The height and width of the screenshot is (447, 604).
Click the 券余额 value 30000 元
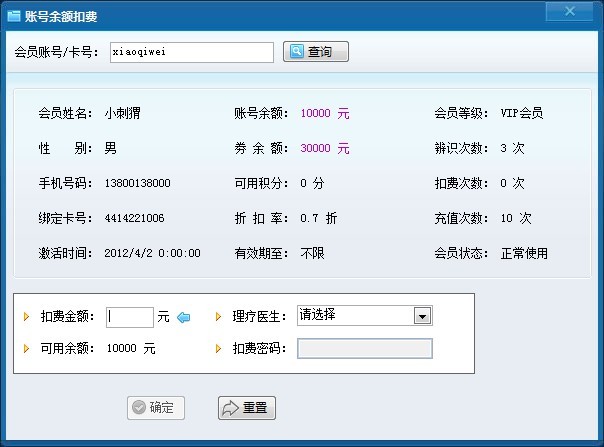tap(325, 148)
